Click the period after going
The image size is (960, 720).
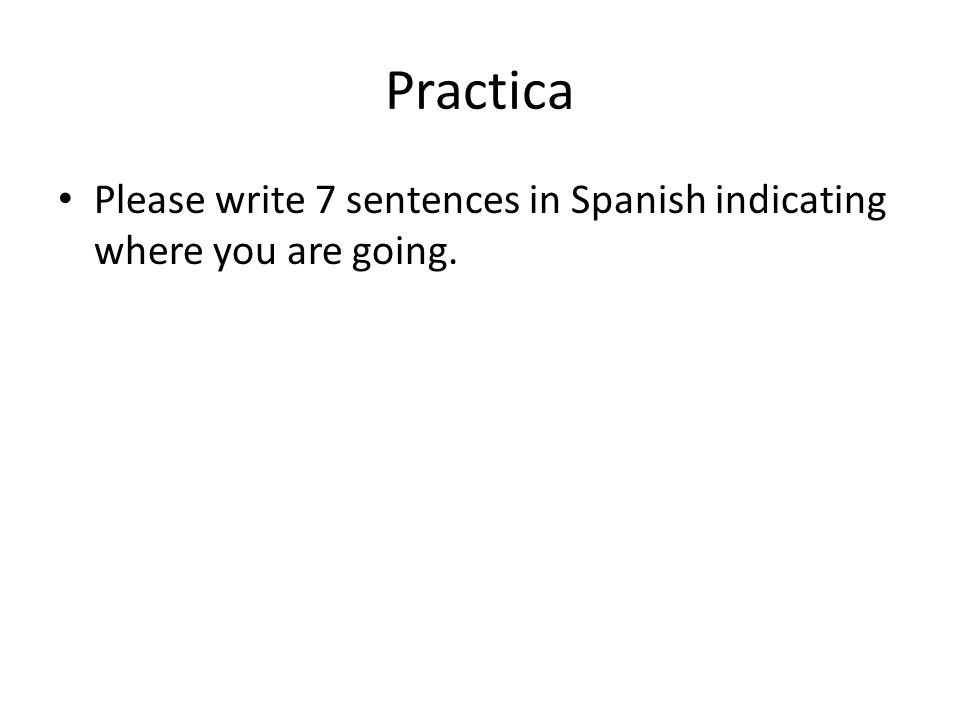point(453,263)
